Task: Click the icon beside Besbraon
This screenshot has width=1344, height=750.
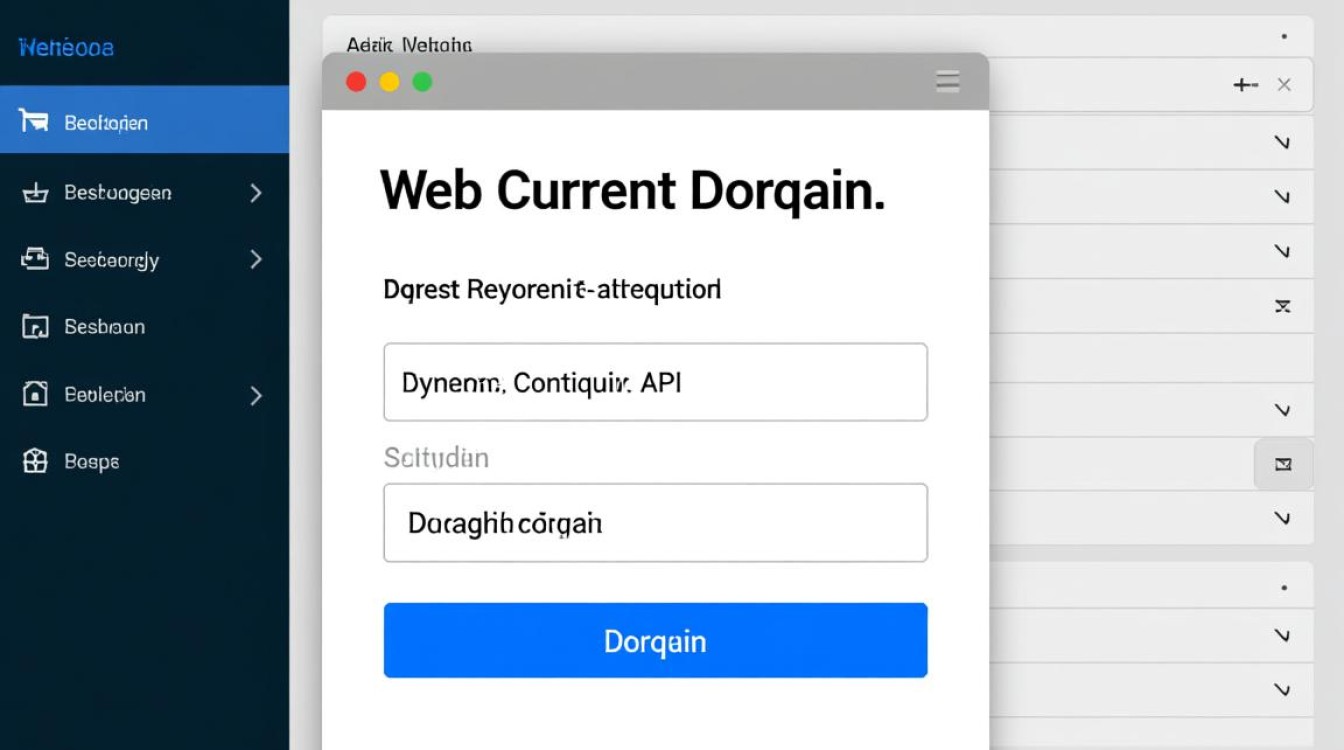Action: tap(35, 327)
